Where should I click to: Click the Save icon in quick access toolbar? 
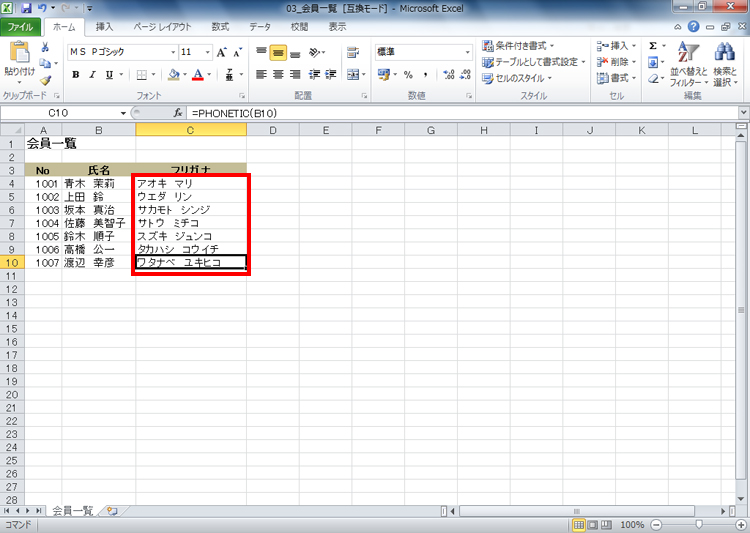27,8
